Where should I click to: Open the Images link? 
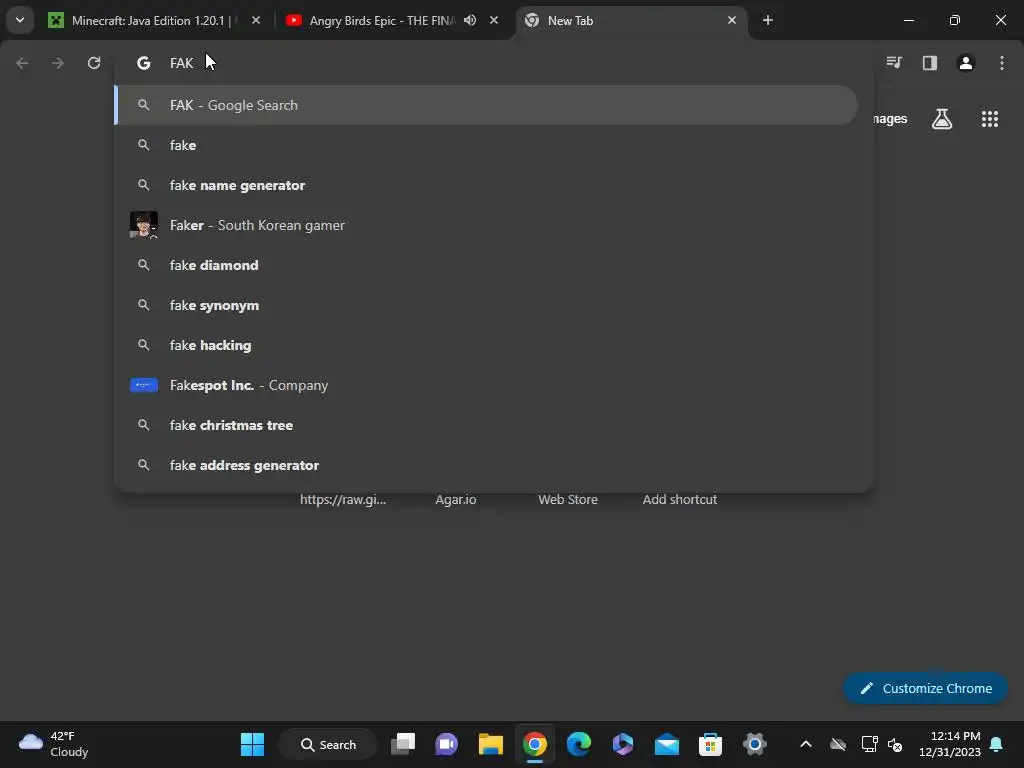pyautogui.click(x=889, y=119)
